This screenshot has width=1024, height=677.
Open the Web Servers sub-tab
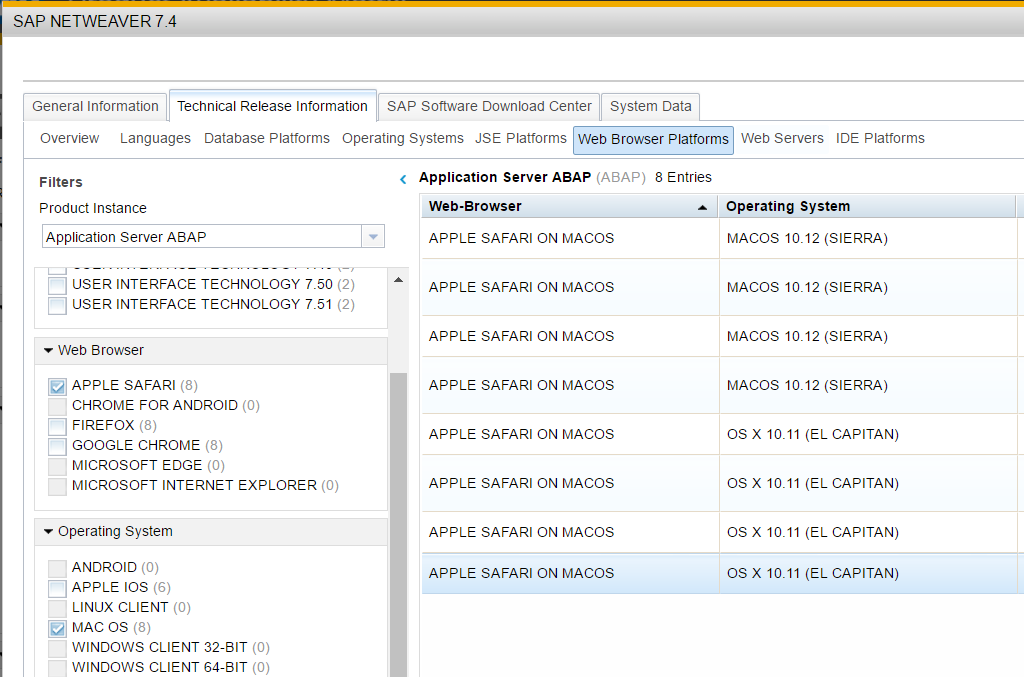[782, 138]
